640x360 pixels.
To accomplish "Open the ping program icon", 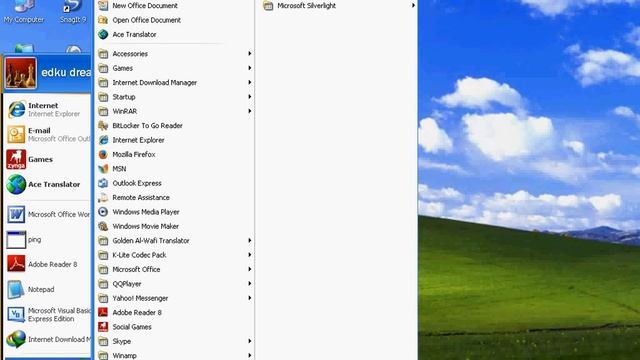I will coord(16,240).
